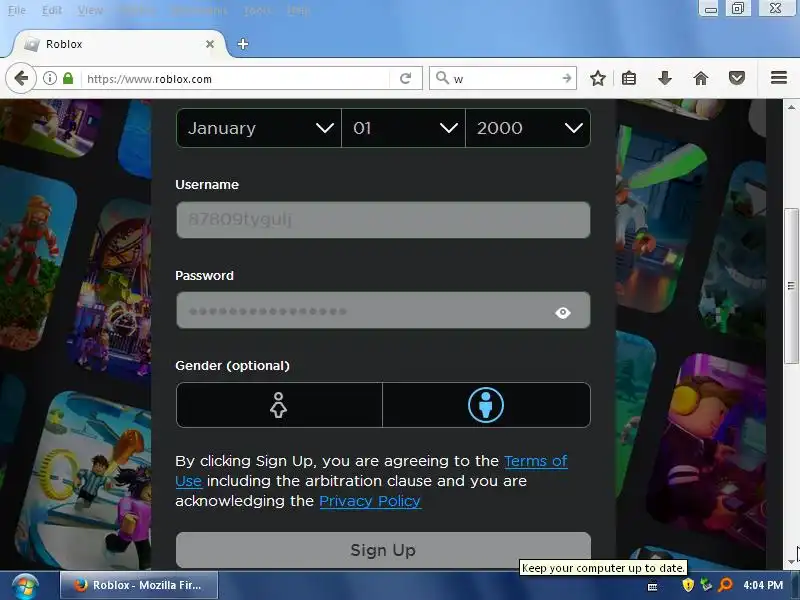Click the Pocket save icon
The image size is (800, 600).
[737, 78]
